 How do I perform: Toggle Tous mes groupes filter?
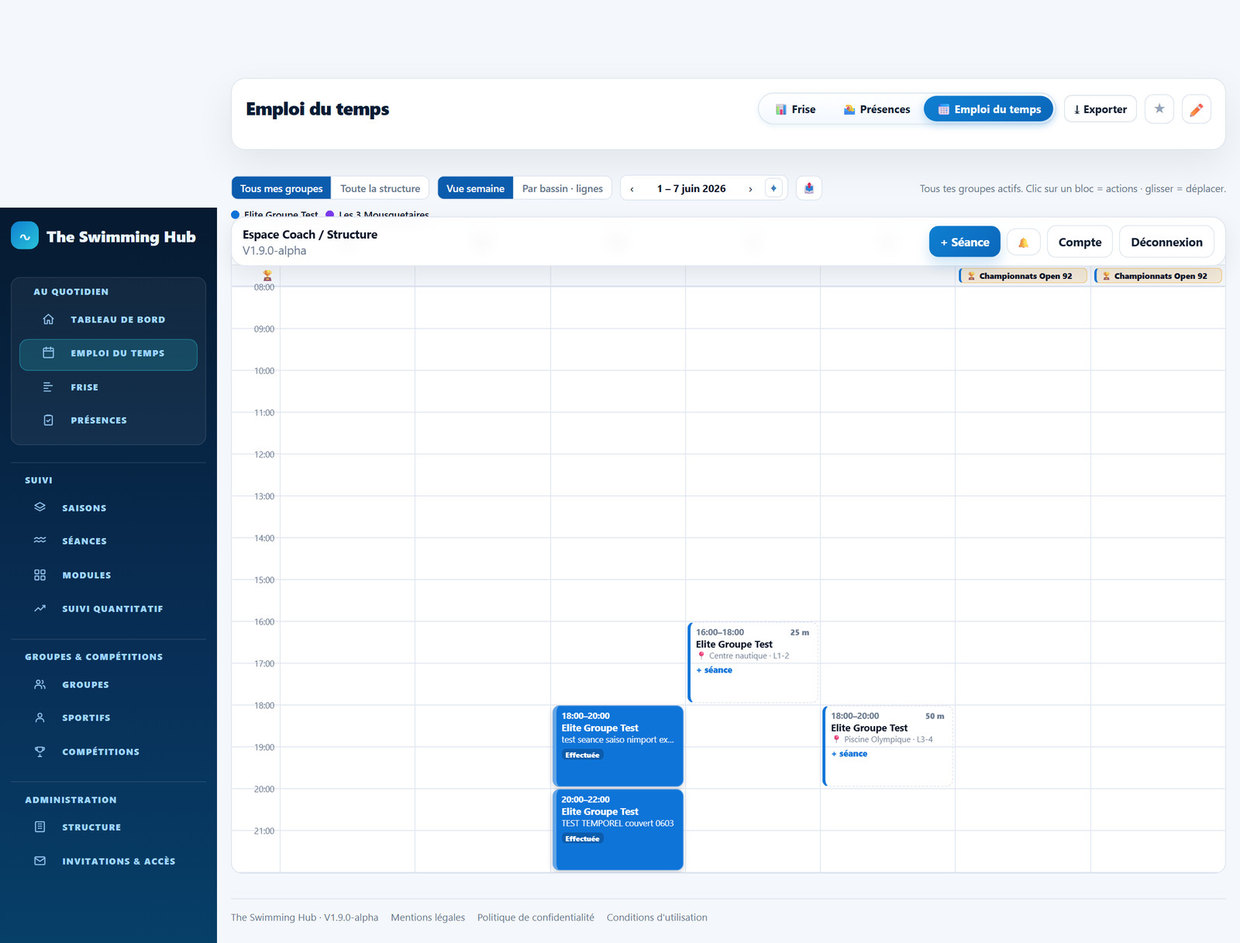tap(282, 188)
